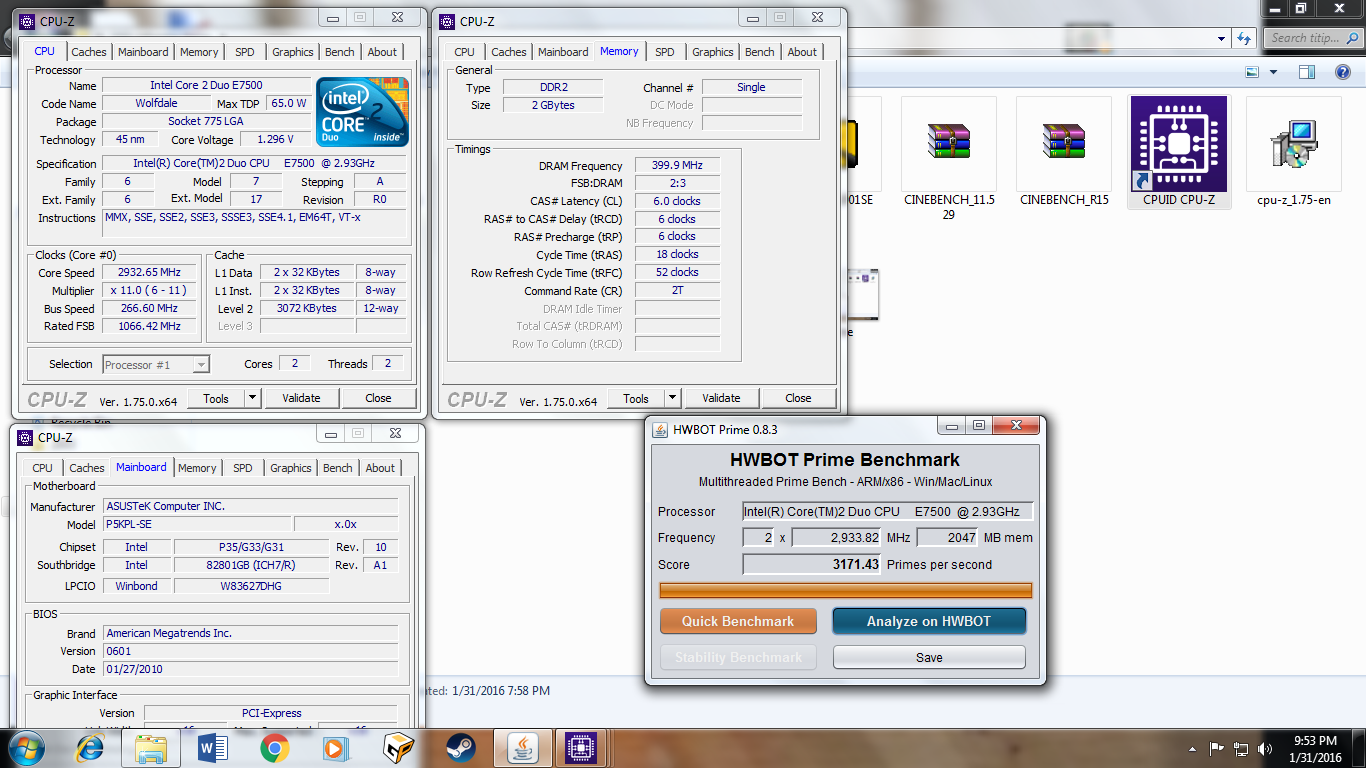Viewport: 1366px width, 768px height.
Task: Open Windows Explorer taskbar icon
Action: [x=151, y=748]
